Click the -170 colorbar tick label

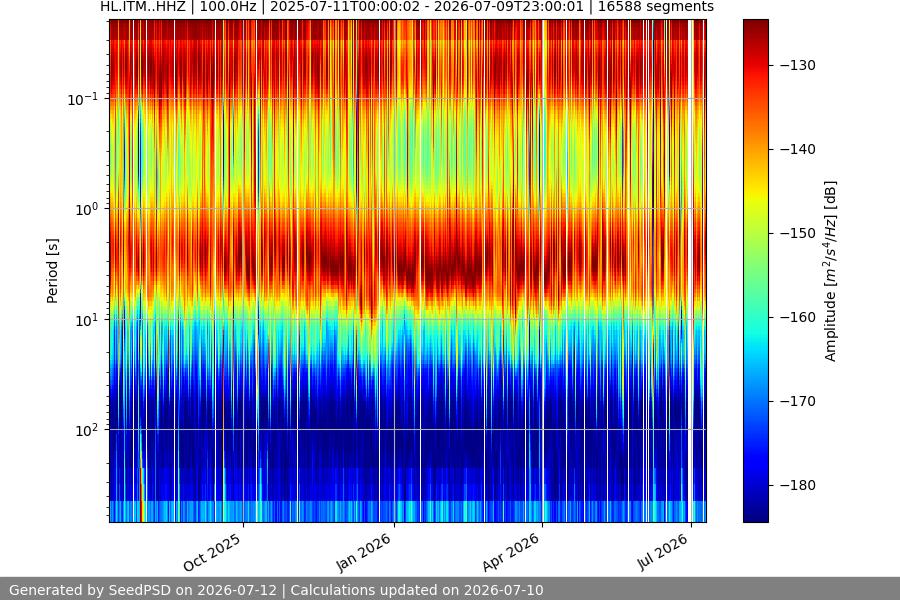pos(798,401)
